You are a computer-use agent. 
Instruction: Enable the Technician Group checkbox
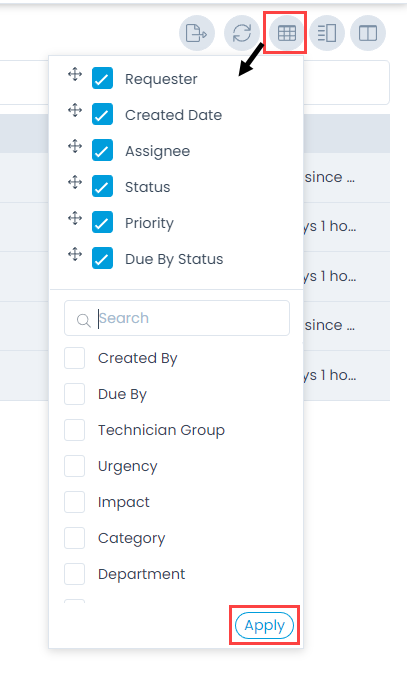pos(75,430)
